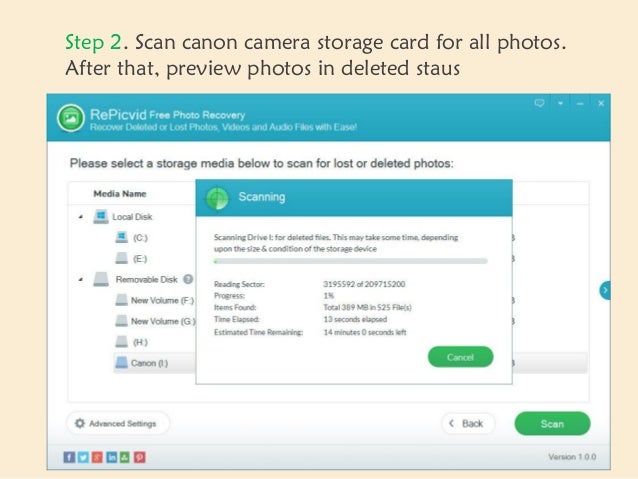638x479 pixels.
Task: Select the Local Disk computer icon
Action: pyautogui.click(x=101, y=217)
